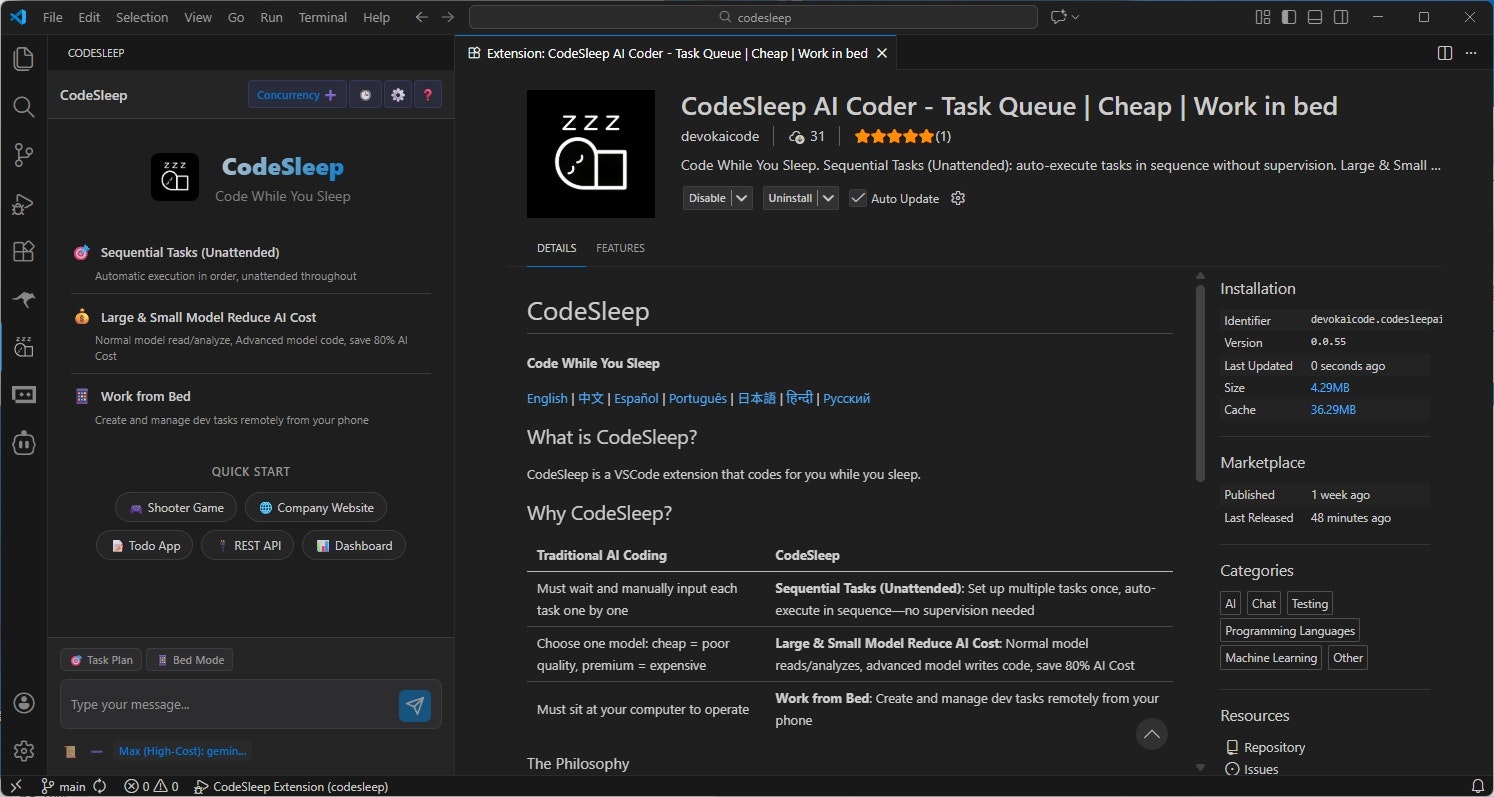Click the extension manage gear beside Auto Update
The height and width of the screenshot is (797, 1494).
[957, 198]
